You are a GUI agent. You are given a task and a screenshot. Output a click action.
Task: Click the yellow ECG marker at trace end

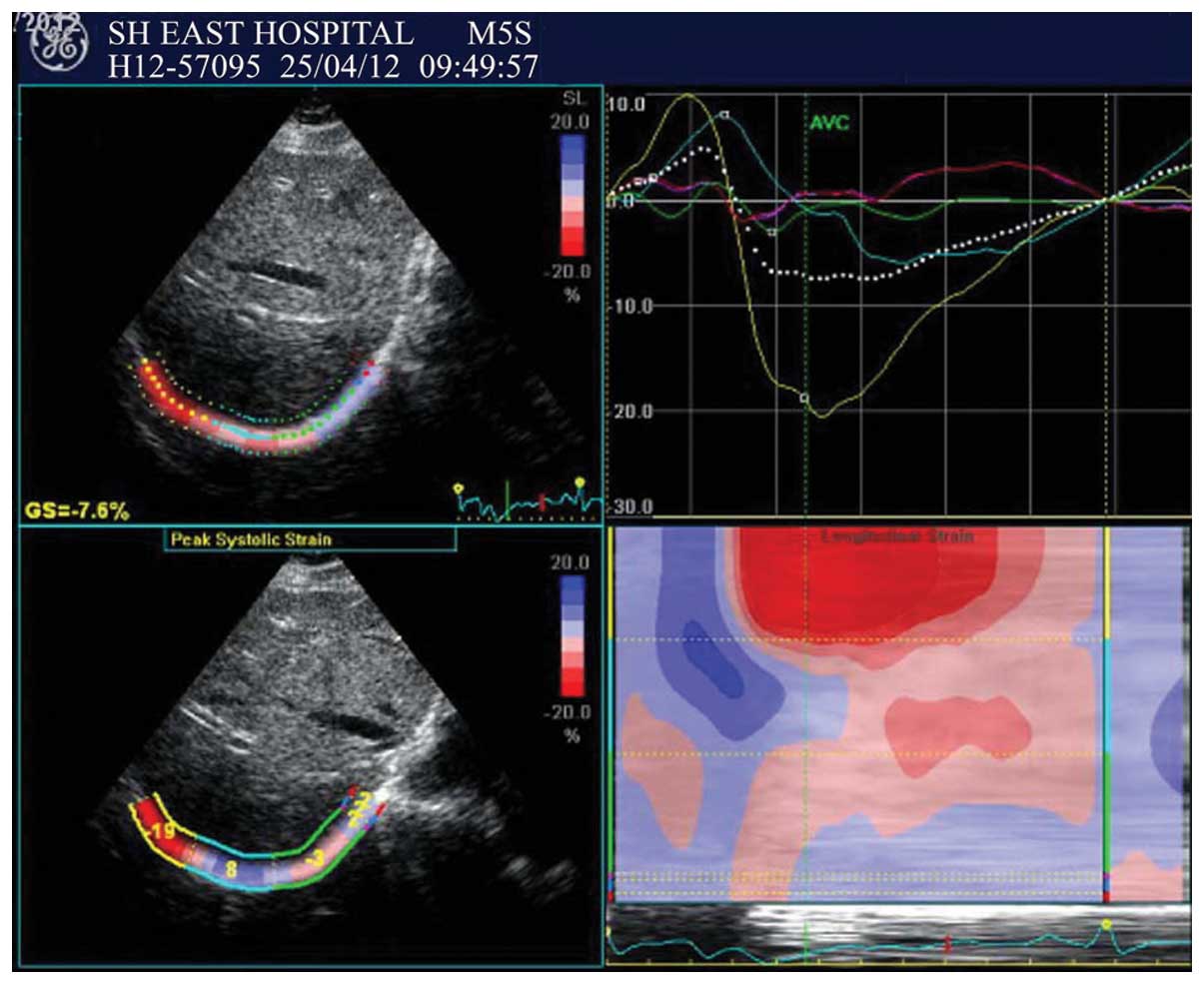point(579,484)
